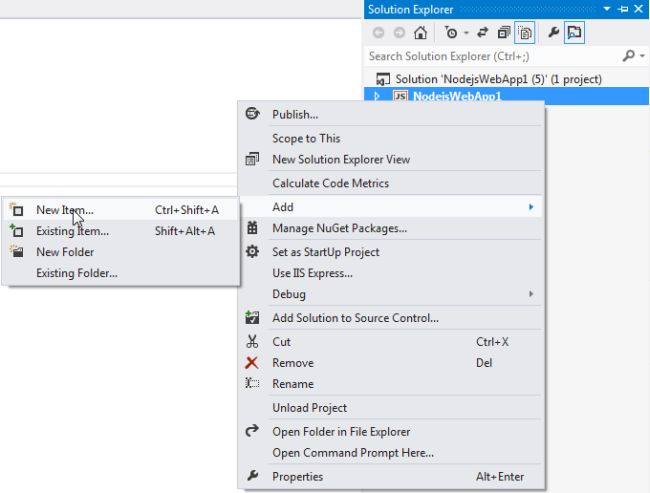Viewport: 650px width, 493px height.
Task: Click the Debug submenu arrow
Action: [531, 294]
